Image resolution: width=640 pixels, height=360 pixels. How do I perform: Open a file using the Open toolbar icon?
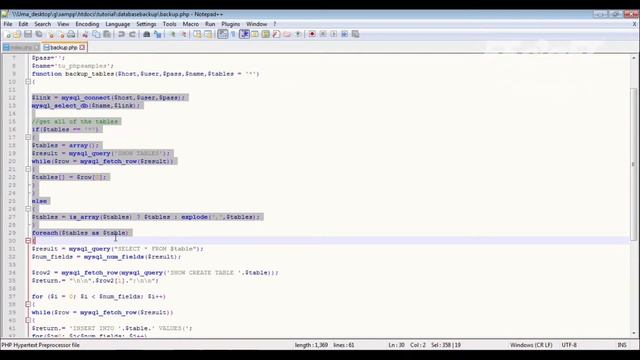pyautogui.click(x=17, y=34)
